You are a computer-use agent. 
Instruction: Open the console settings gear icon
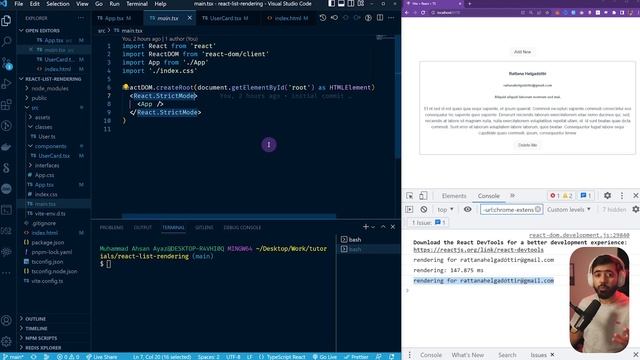coord(636,209)
